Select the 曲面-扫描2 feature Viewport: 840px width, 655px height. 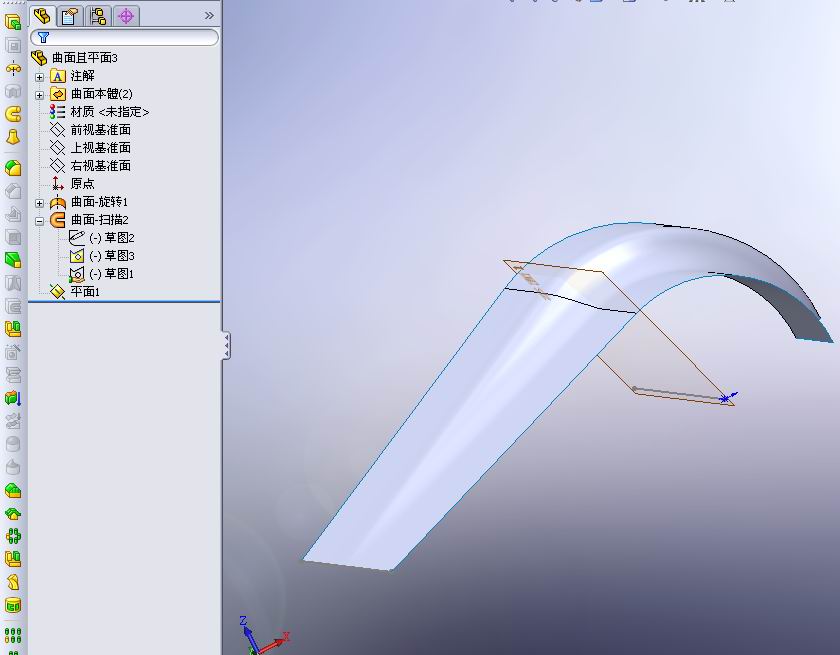pyautogui.click(x=100, y=220)
